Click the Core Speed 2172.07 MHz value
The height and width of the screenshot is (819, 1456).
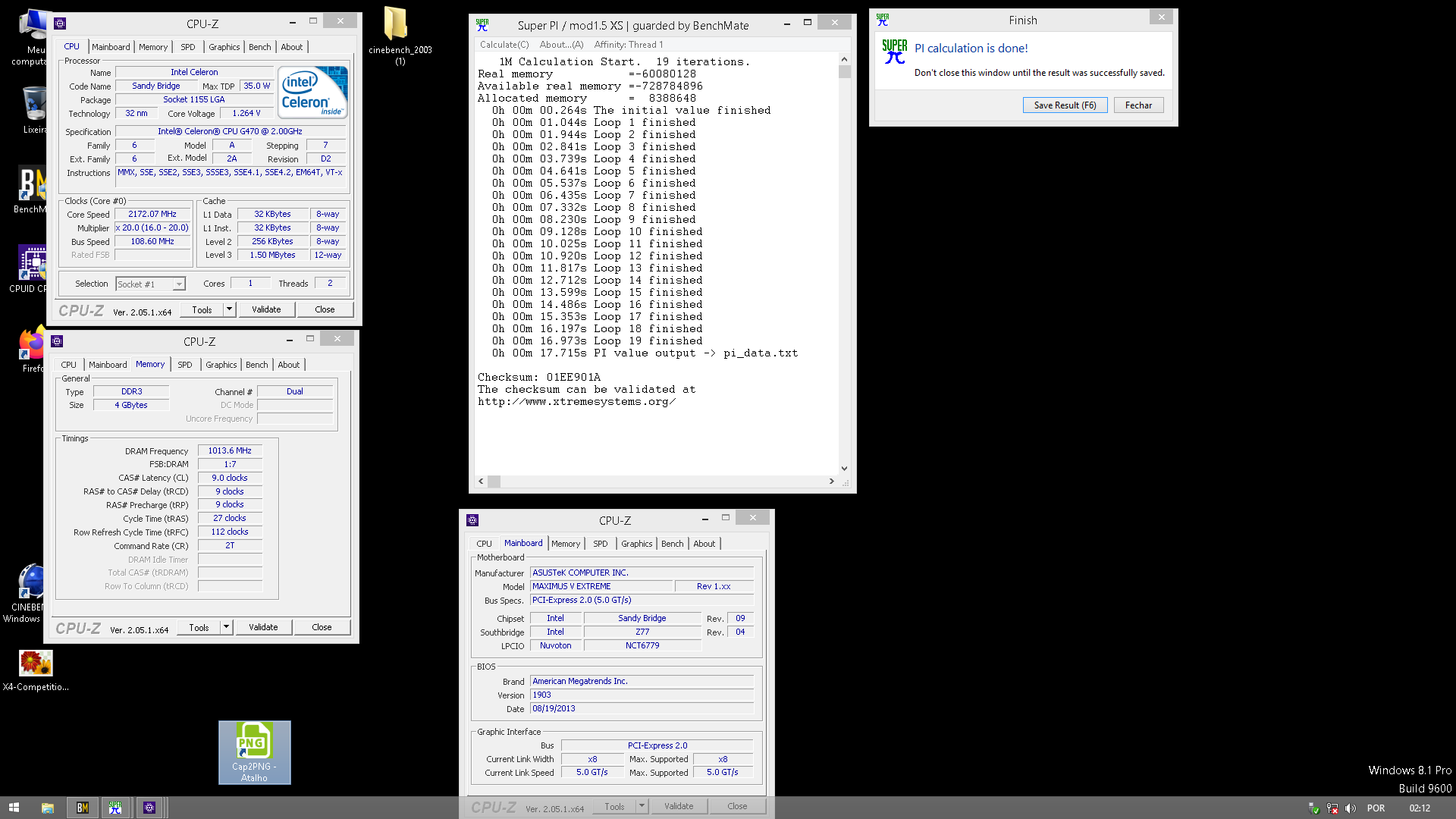coord(152,214)
